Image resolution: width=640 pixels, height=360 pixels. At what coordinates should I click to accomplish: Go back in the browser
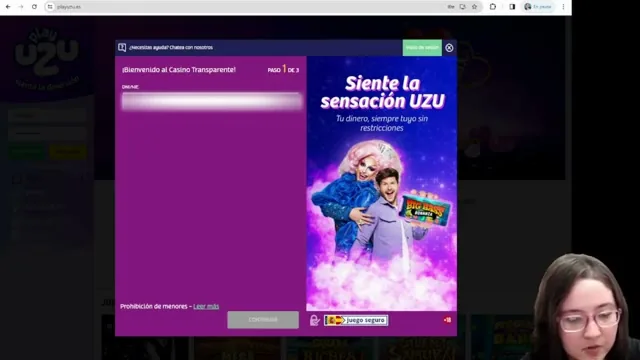pos(8,7)
